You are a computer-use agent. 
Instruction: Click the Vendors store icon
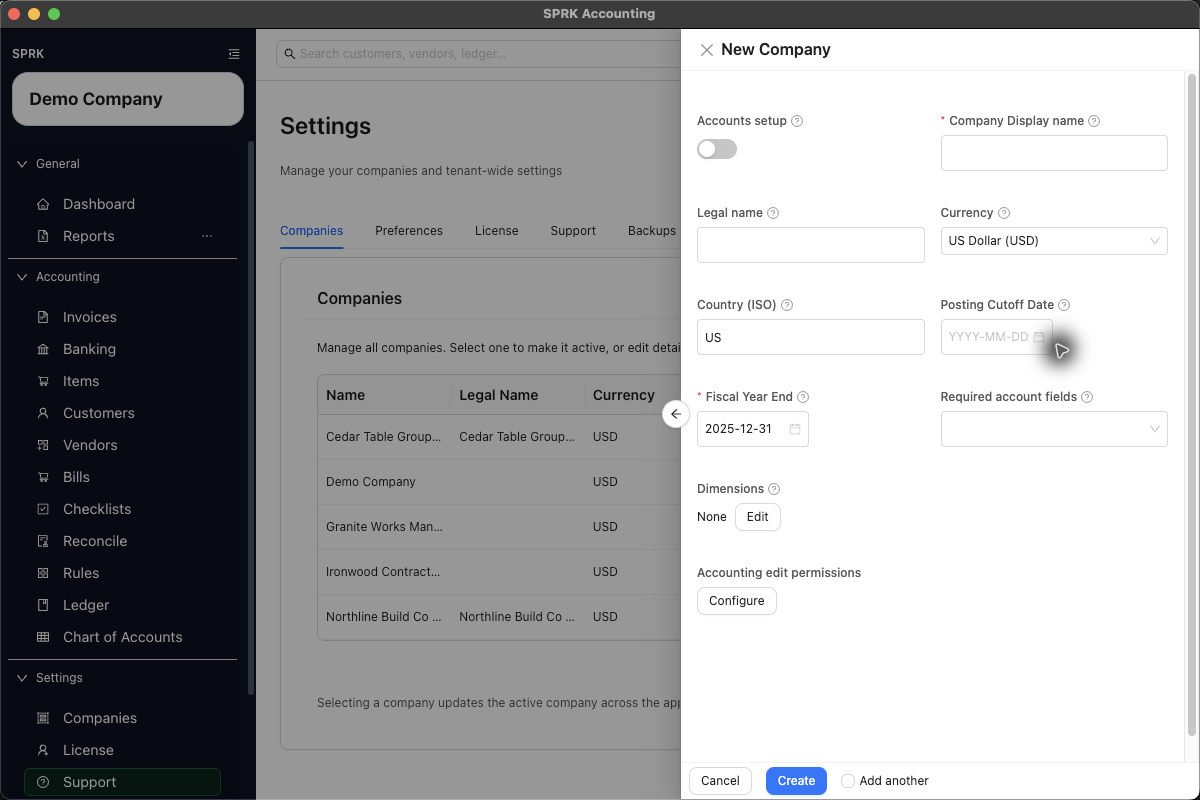(x=43, y=445)
